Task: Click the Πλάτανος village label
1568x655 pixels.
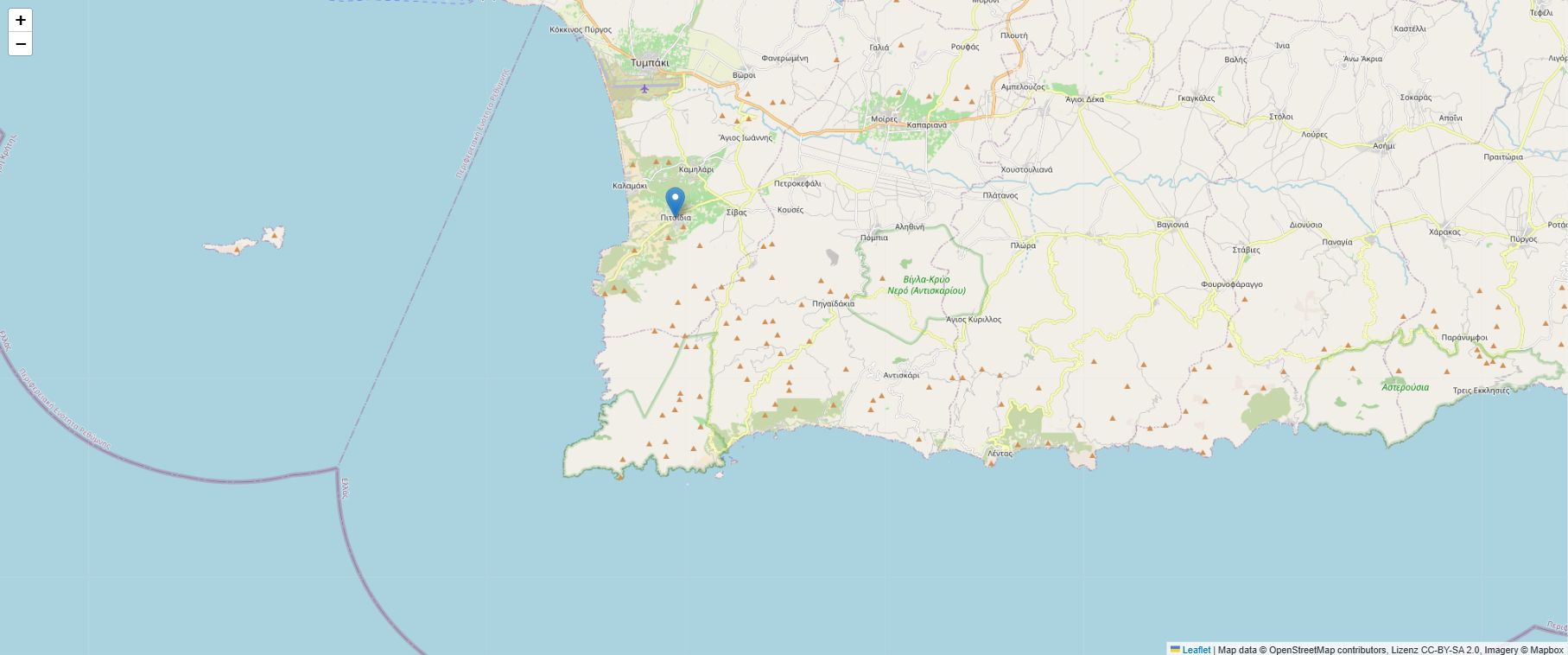Action: 1000,195
